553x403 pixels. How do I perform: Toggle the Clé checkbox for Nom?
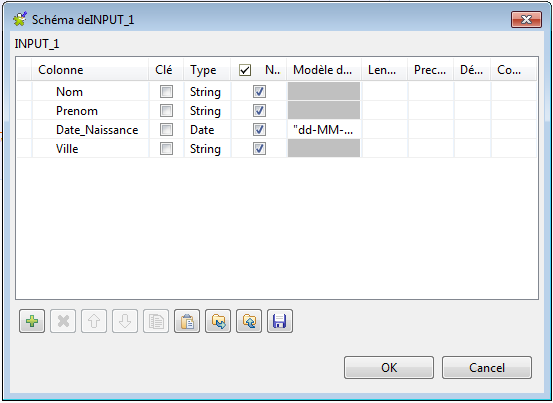(166, 92)
